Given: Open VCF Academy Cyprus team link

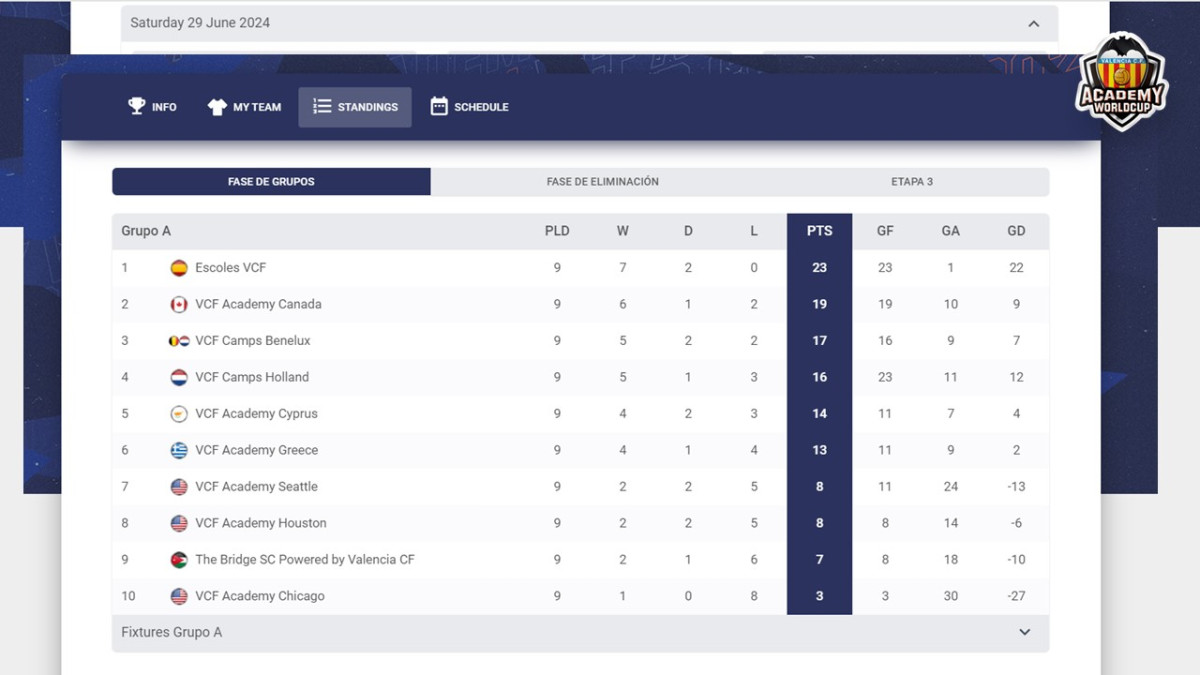Looking at the screenshot, I should pyautogui.click(x=256, y=414).
